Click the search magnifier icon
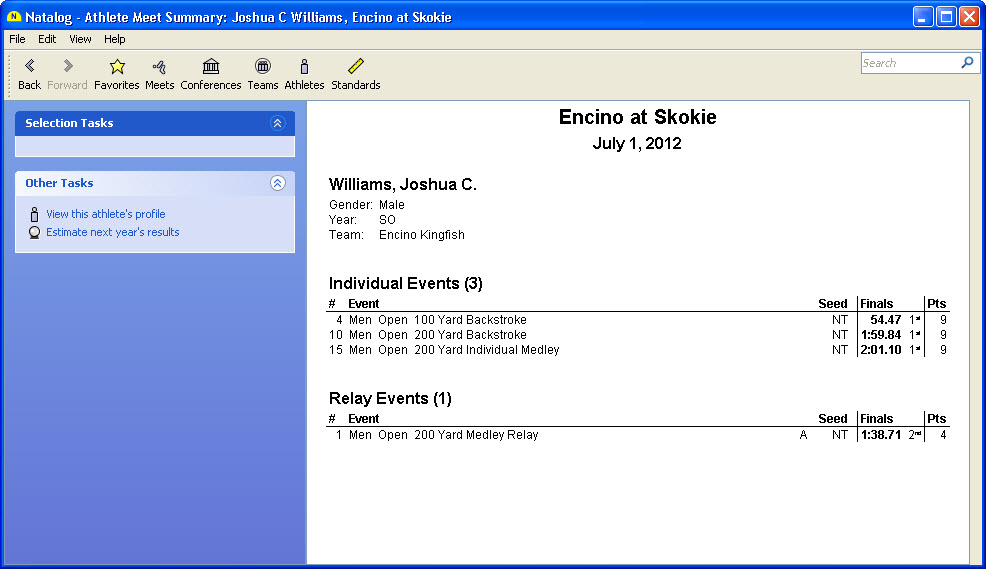Screen dimensions: 986x569 click(x=966, y=63)
